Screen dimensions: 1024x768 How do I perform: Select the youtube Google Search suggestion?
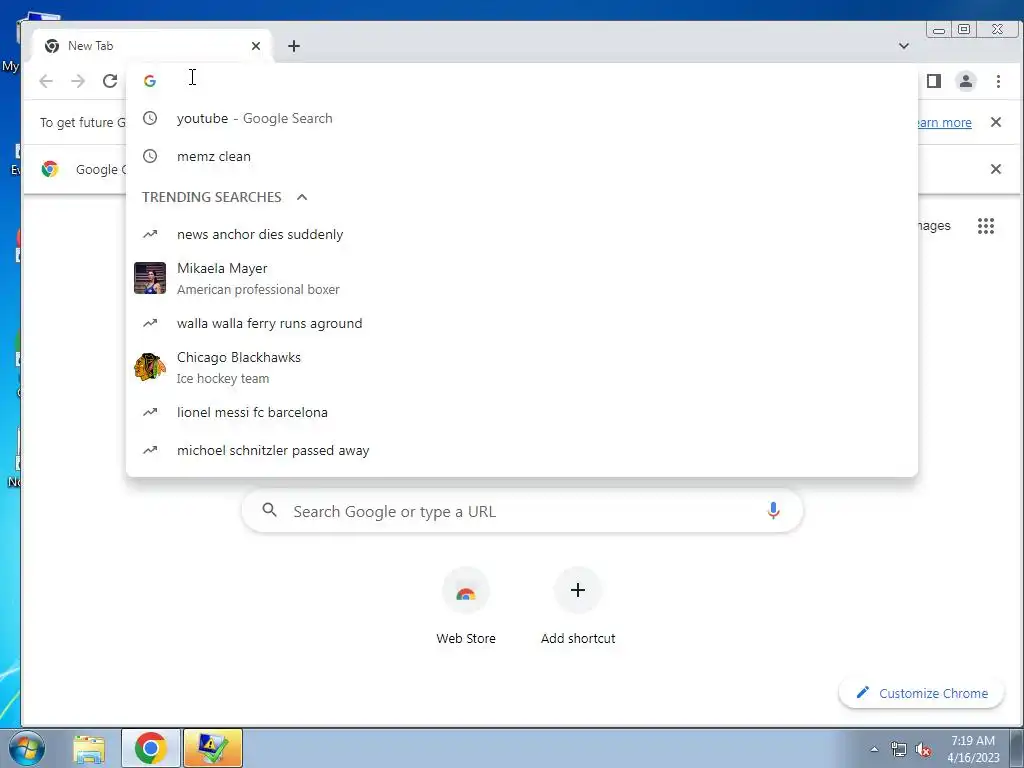pyautogui.click(x=522, y=118)
